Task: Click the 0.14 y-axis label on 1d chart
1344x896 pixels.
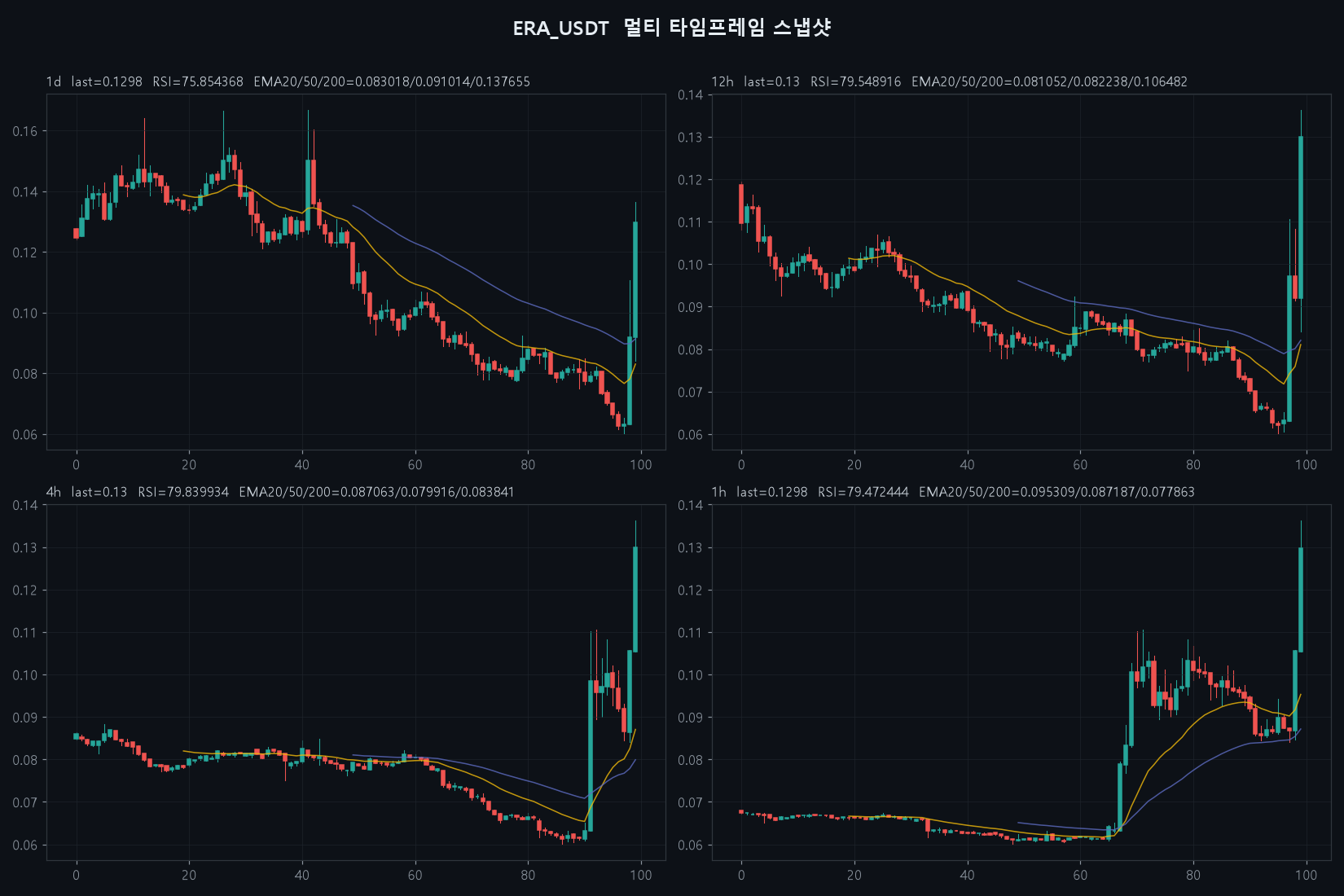Action: [x=24, y=192]
